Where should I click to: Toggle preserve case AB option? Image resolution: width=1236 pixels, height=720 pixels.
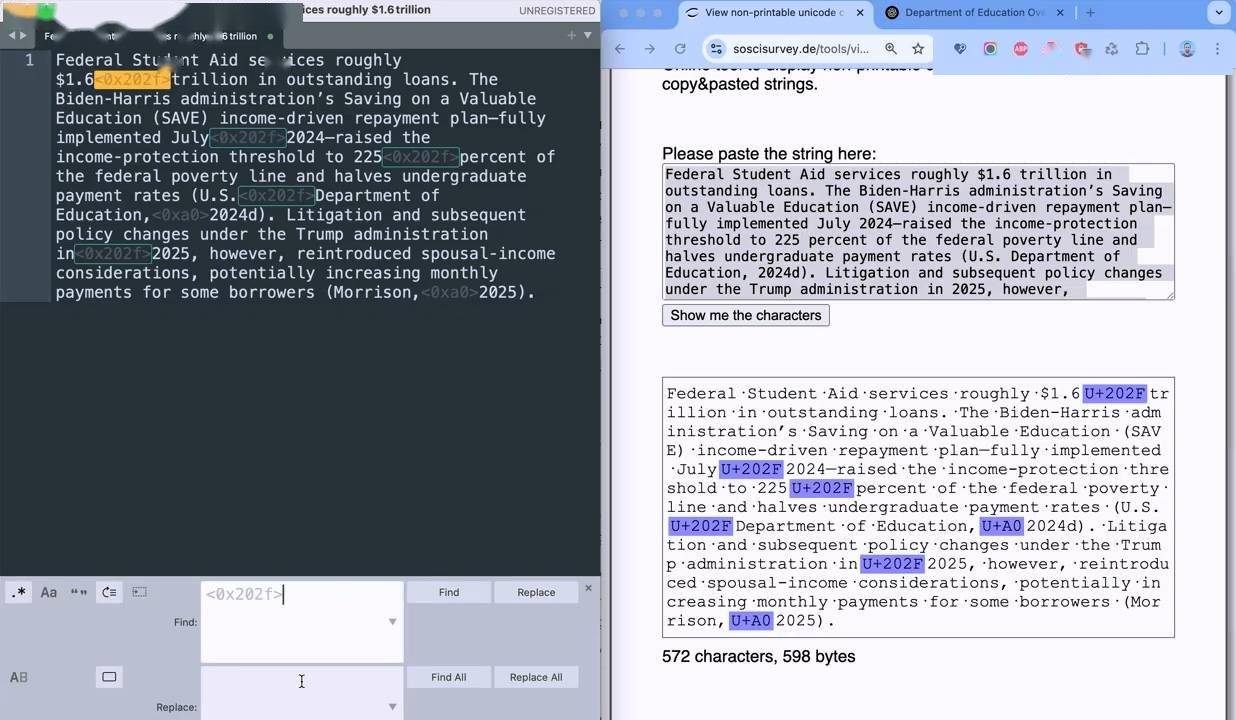(x=19, y=677)
